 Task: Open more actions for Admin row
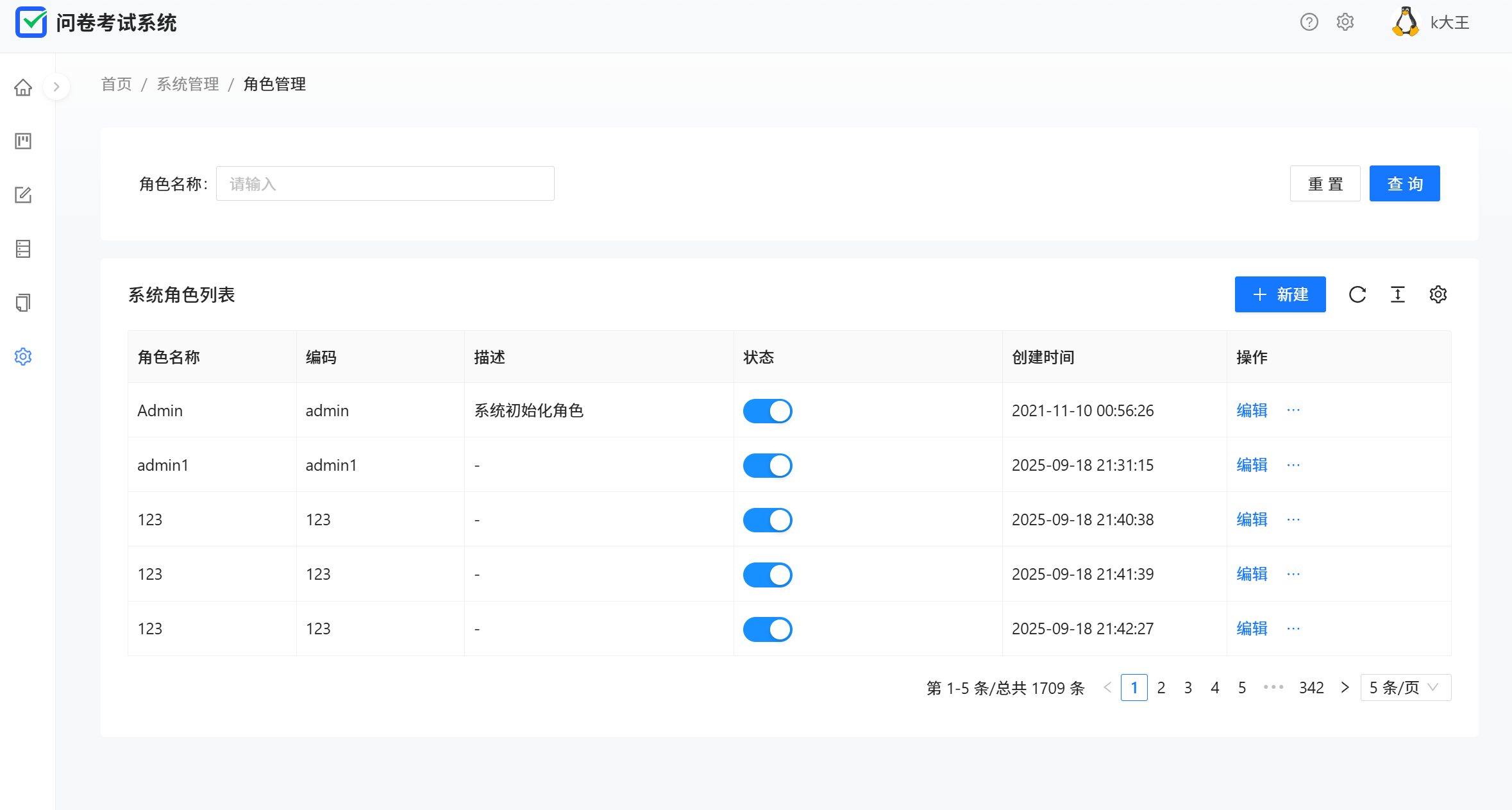pyautogui.click(x=1293, y=410)
